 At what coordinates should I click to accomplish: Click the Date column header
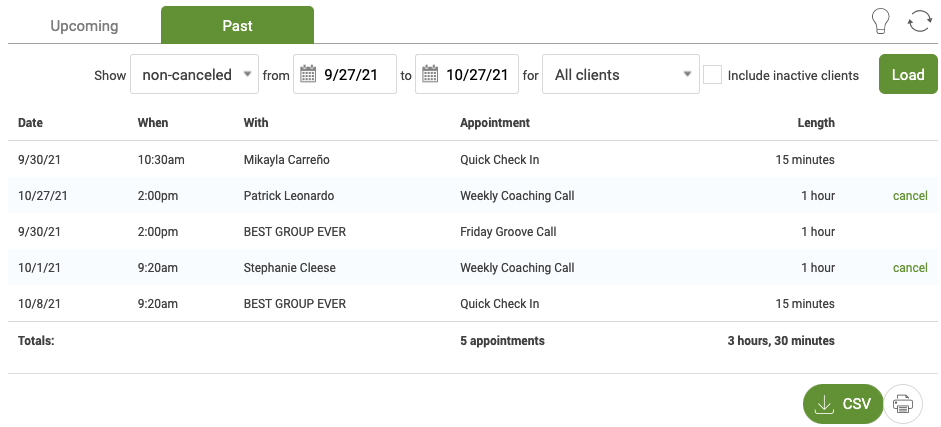point(30,123)
